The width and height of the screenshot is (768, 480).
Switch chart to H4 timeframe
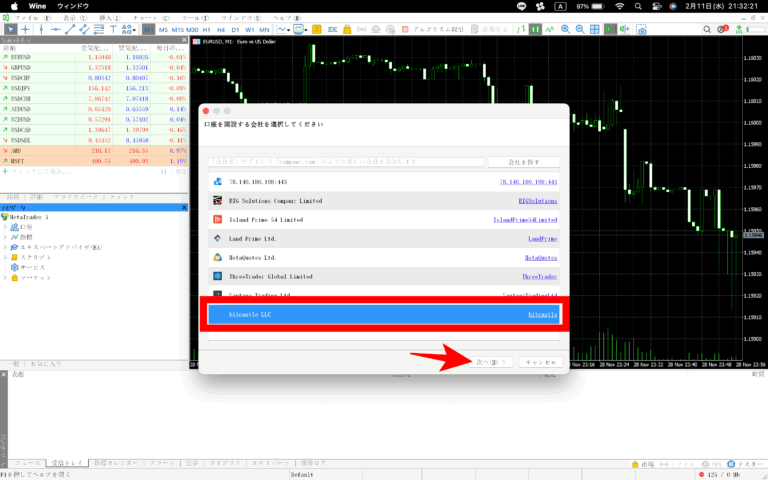tap(222, 30)
